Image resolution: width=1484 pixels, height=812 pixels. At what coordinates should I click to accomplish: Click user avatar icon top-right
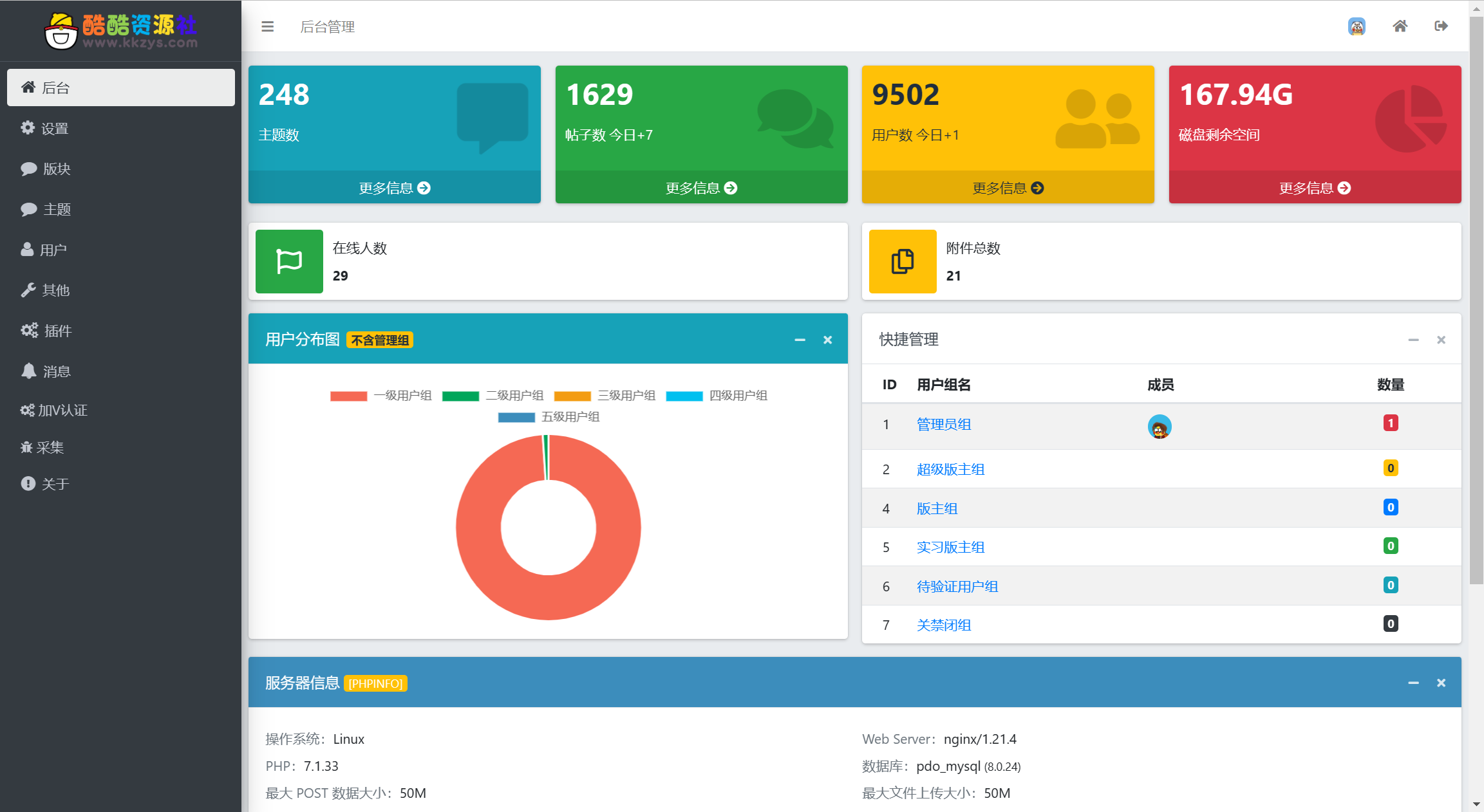1357,27
